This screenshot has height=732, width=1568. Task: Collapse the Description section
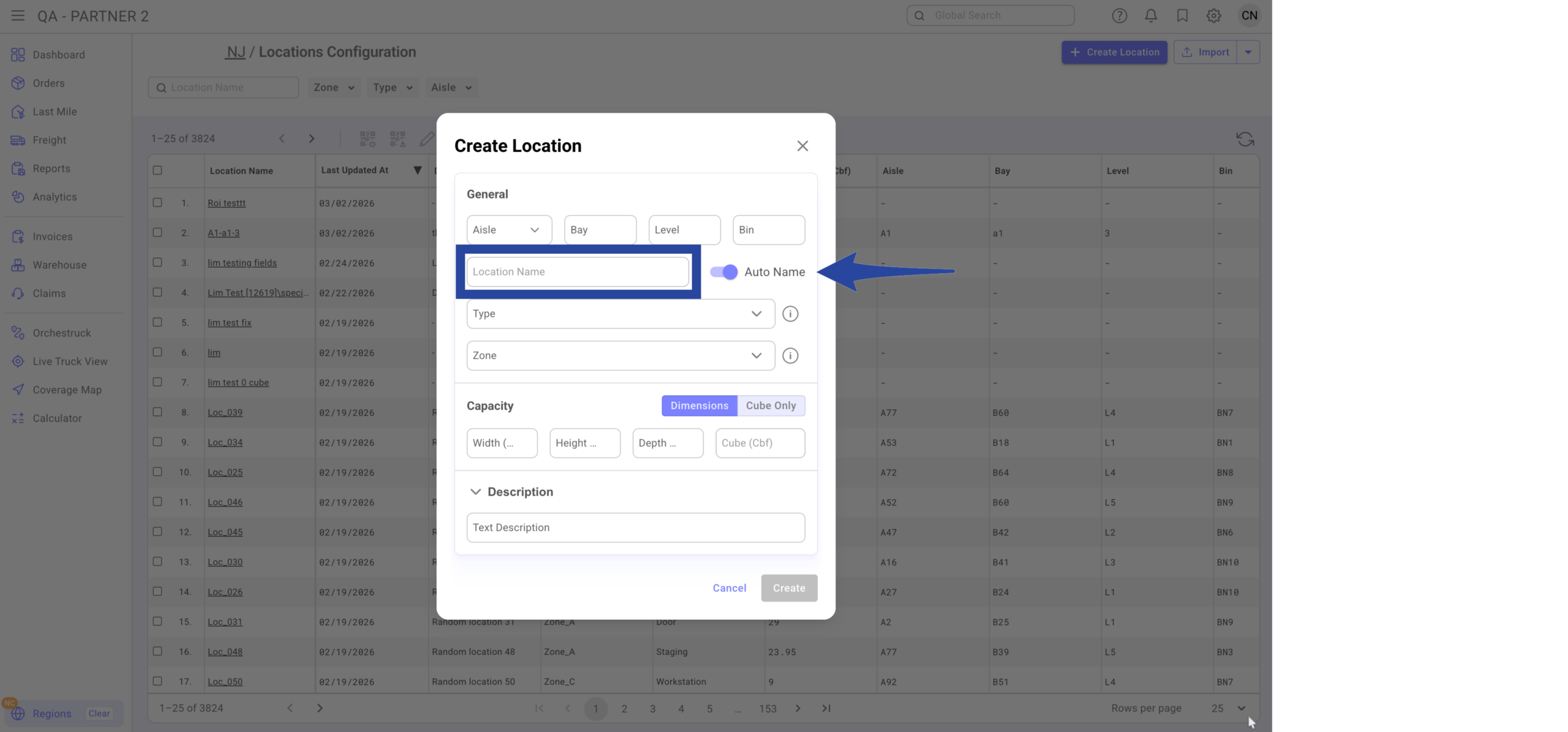[x=475, y=492]
